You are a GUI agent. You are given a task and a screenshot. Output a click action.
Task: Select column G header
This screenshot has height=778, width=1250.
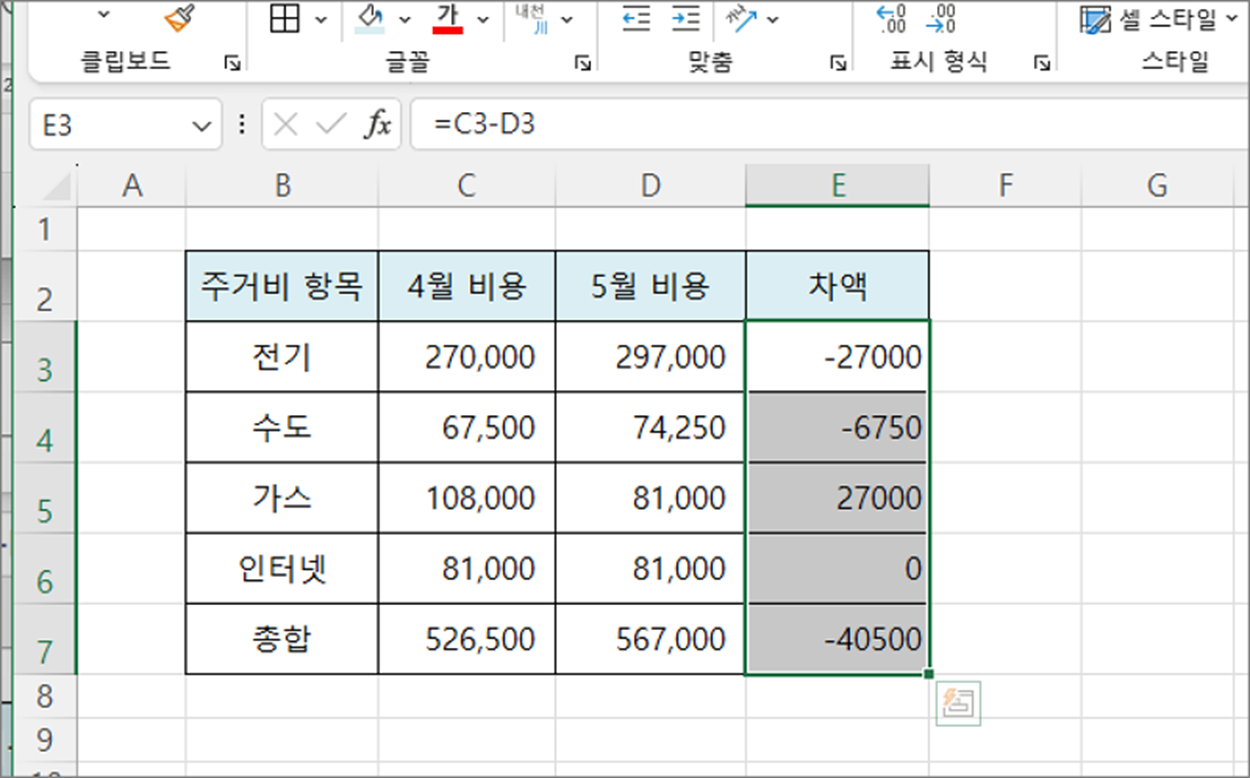pos(1157,185)
